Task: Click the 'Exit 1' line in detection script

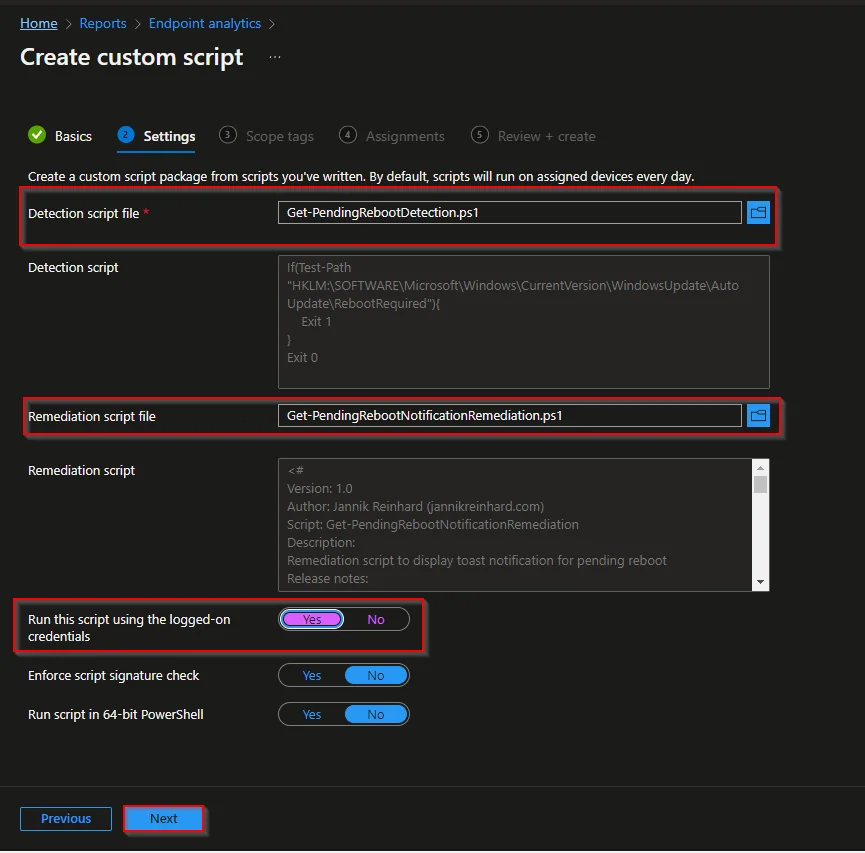Action: [316, 322]
